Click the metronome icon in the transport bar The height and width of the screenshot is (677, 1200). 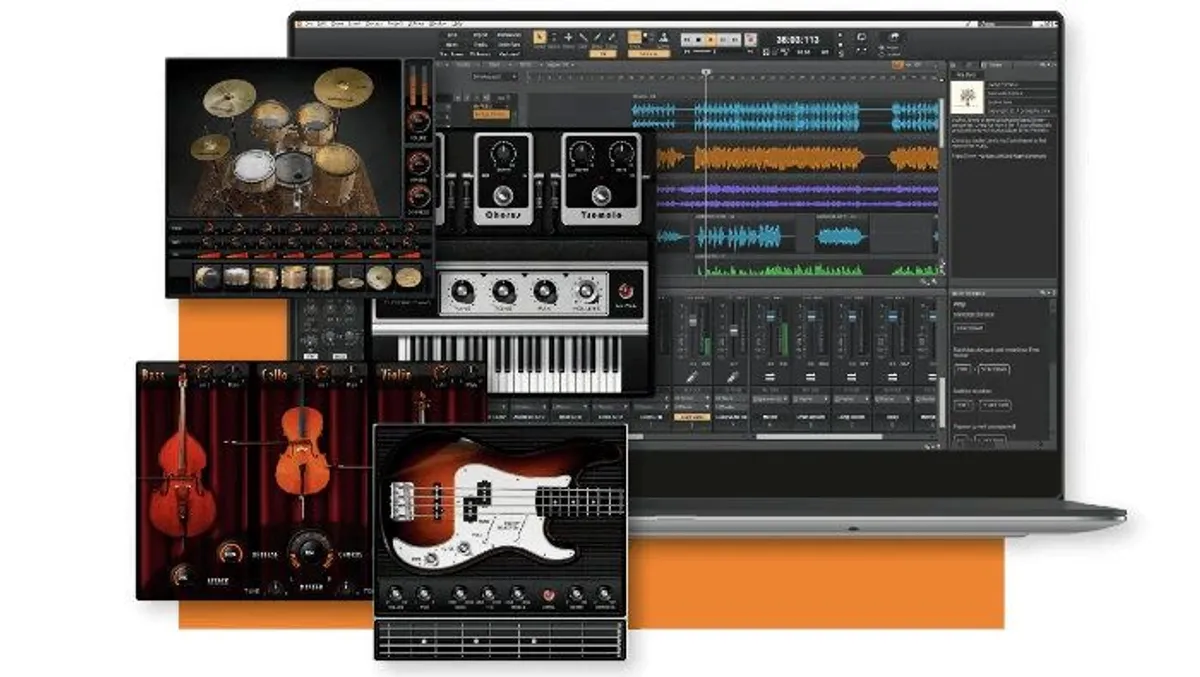pyautogui.click(x=750, y=38)
